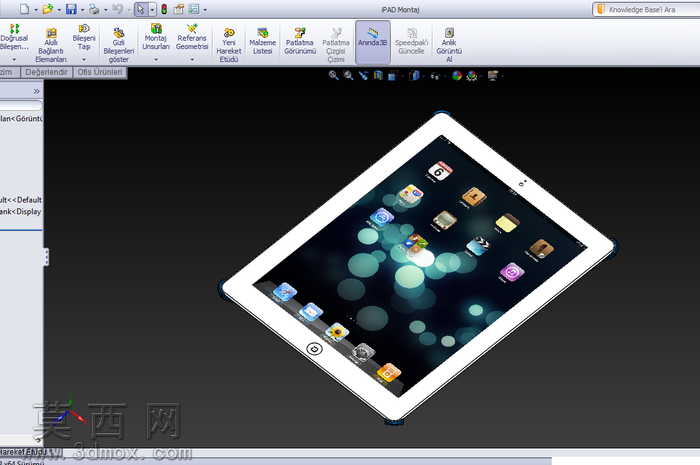Toggle the Section View icon
Viewport: 700px width, 465px height.
(378, 75)
